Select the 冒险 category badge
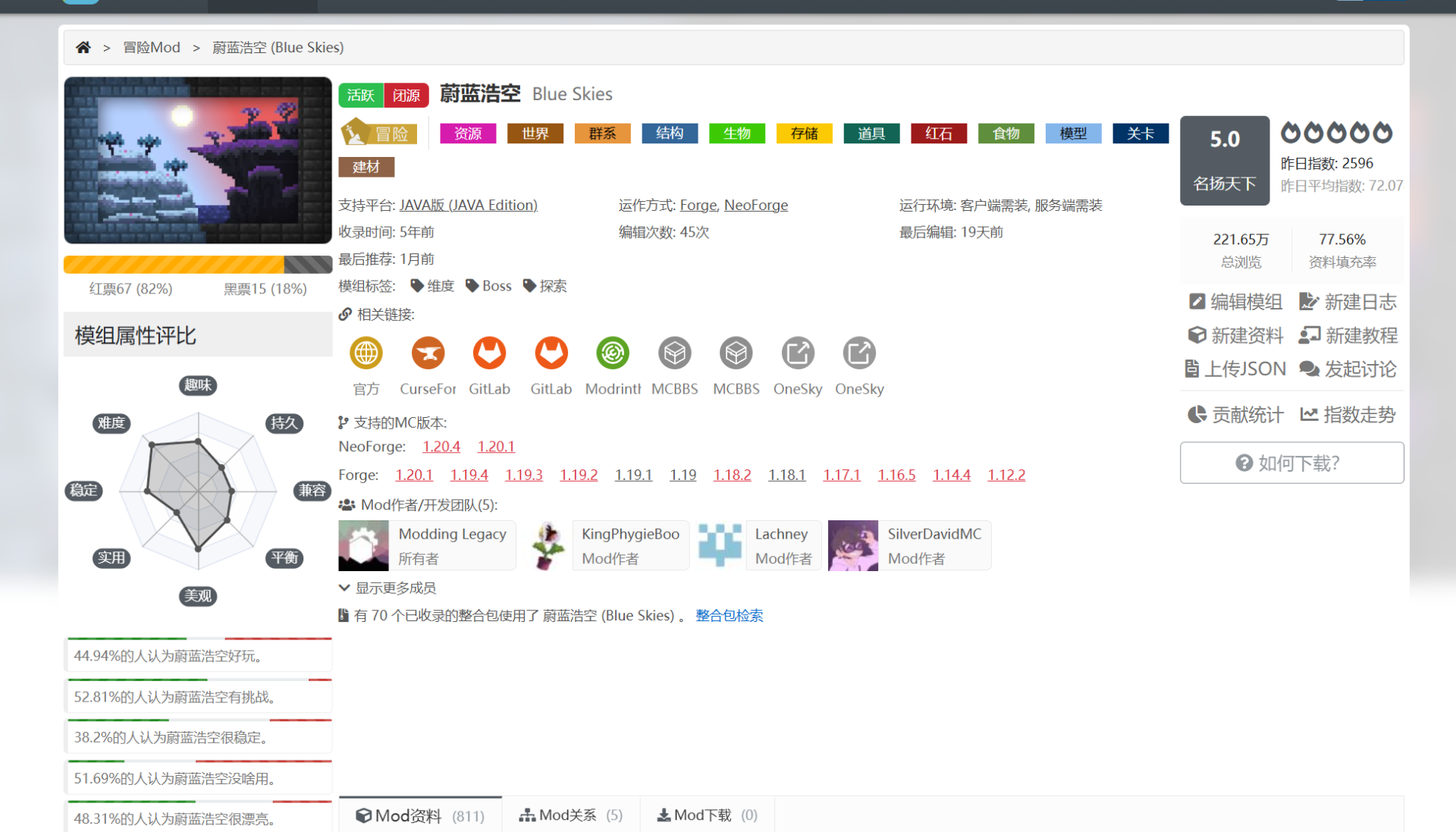This screenshot has height=832, width=1456. pyautogui.click(x=378, y=133)
